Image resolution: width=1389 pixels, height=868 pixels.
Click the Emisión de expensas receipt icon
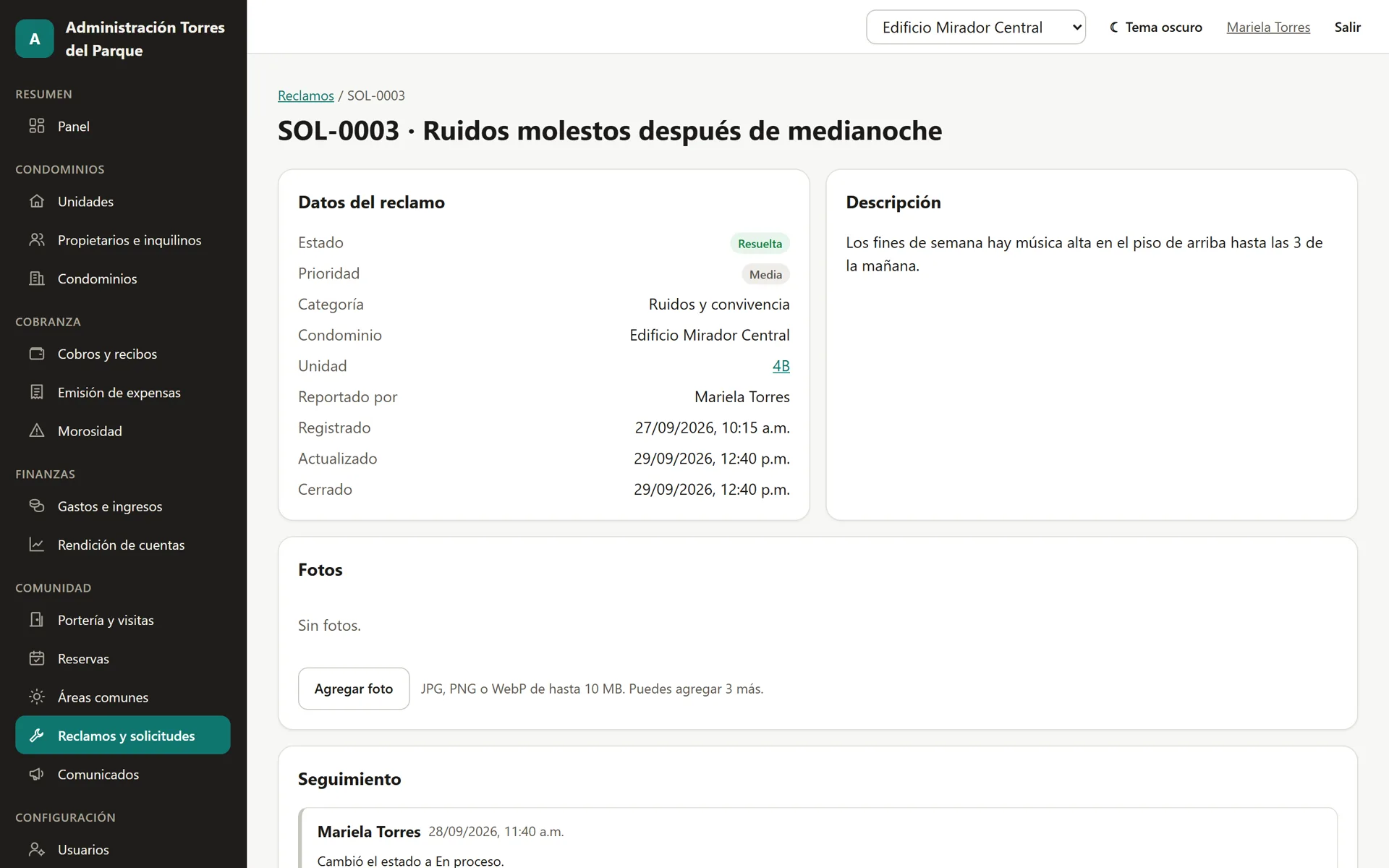[x=37, y=392]
